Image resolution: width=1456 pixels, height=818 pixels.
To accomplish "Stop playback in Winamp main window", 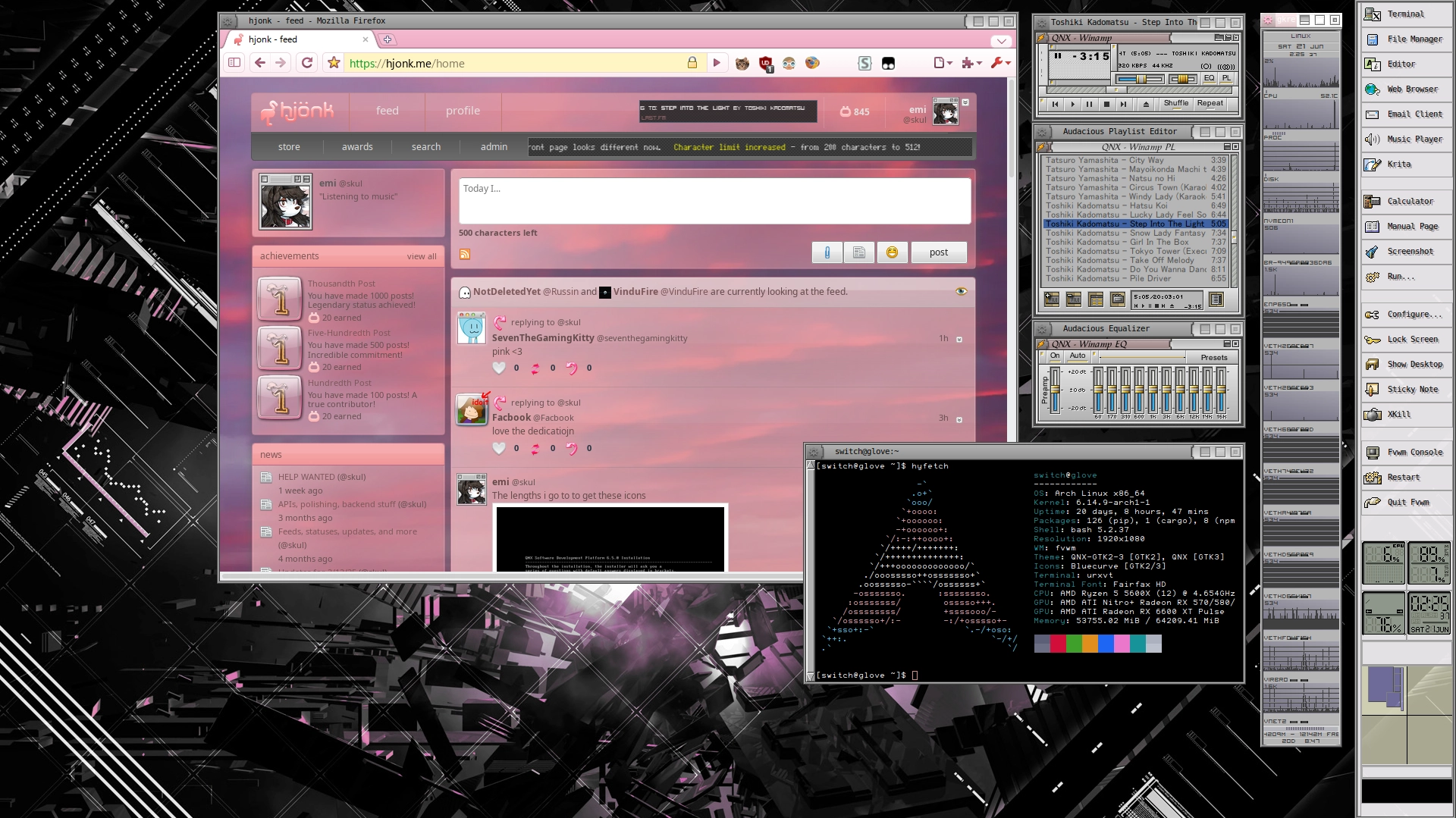I will 1106,105.
